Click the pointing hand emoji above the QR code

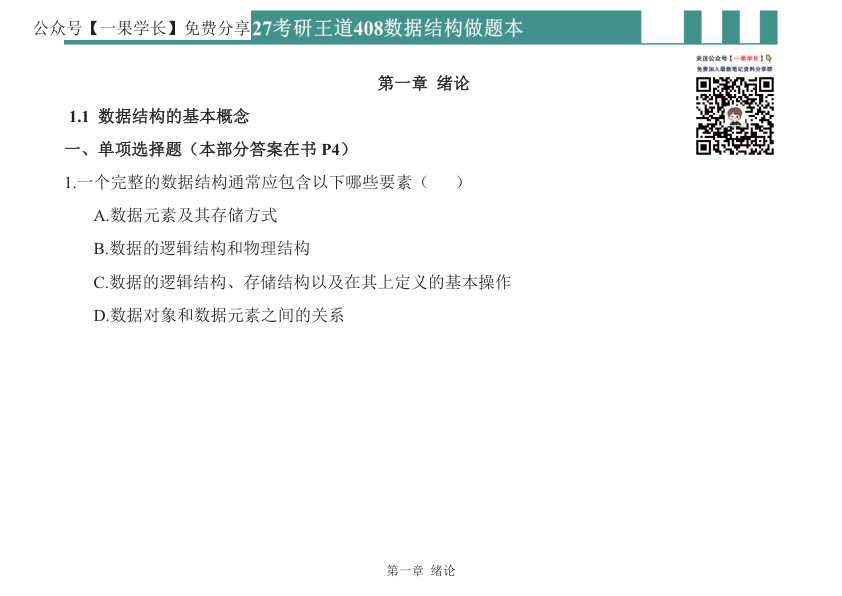click(768, 58)
